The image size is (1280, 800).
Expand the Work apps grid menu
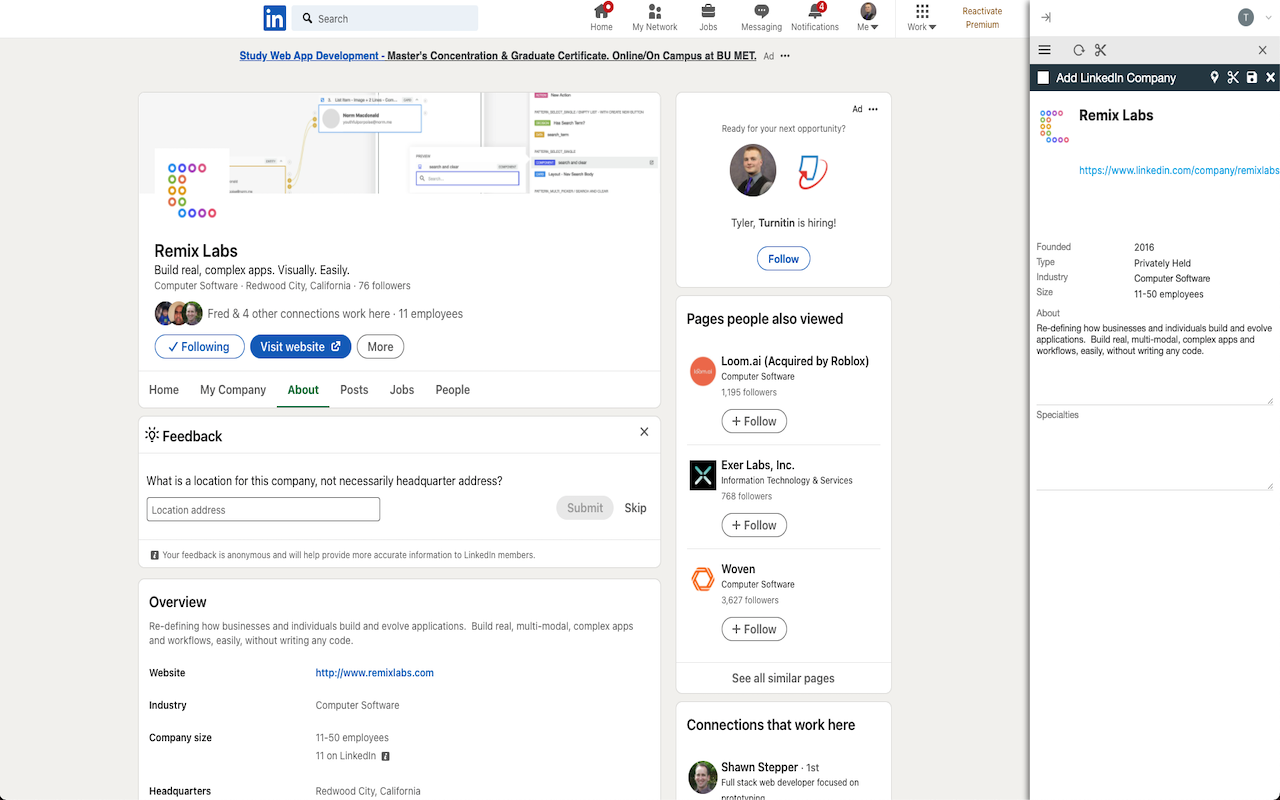coord(922,18)
